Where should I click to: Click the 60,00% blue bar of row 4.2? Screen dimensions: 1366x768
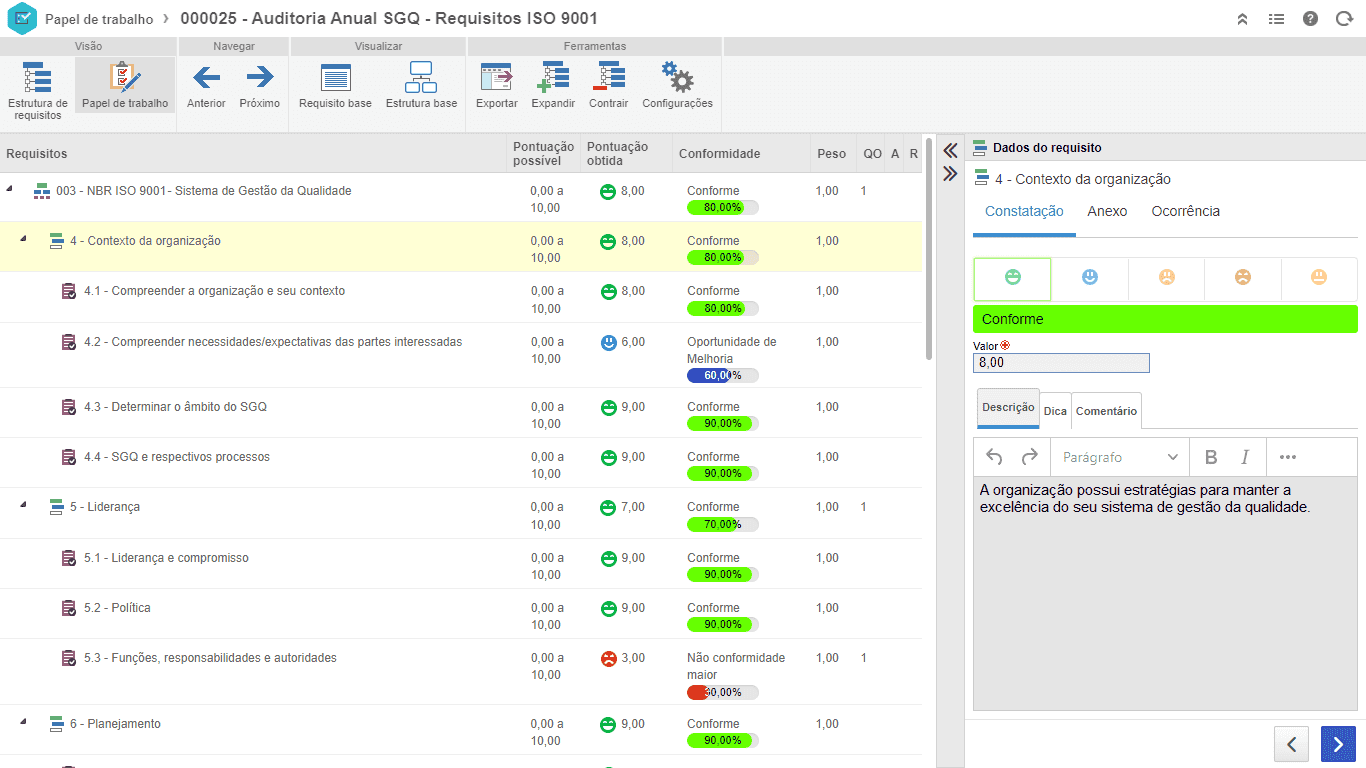[722, 375]
